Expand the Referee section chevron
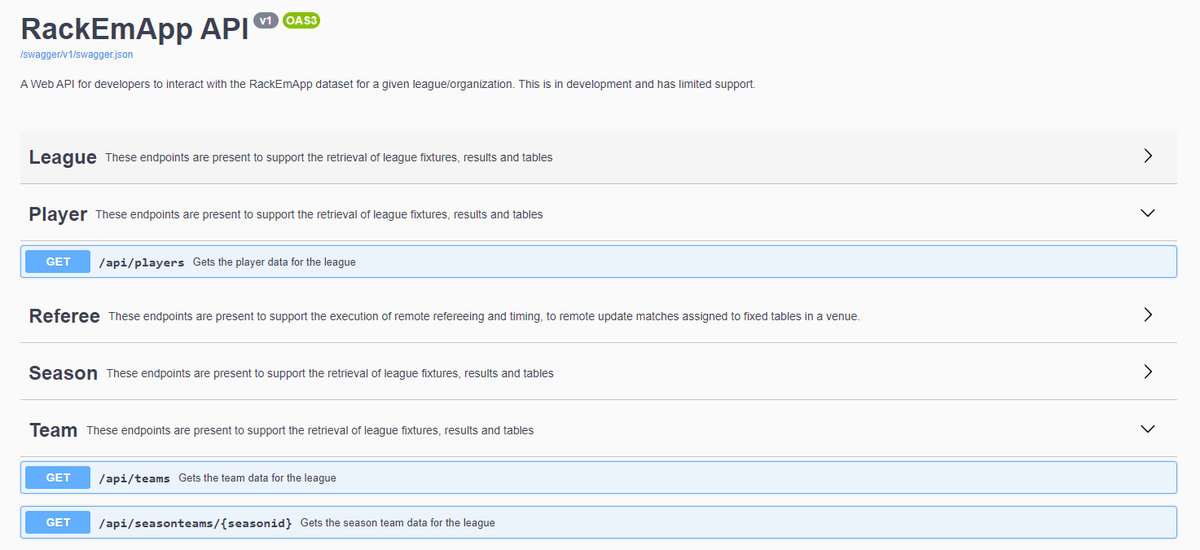 [1148, 314]
